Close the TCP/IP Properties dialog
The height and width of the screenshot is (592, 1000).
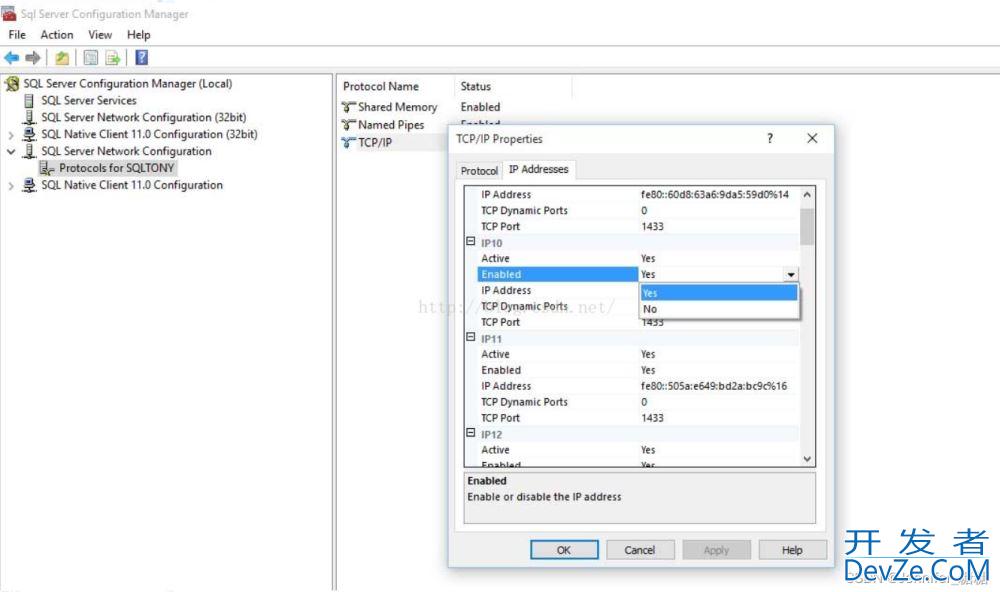coord(812,138)
